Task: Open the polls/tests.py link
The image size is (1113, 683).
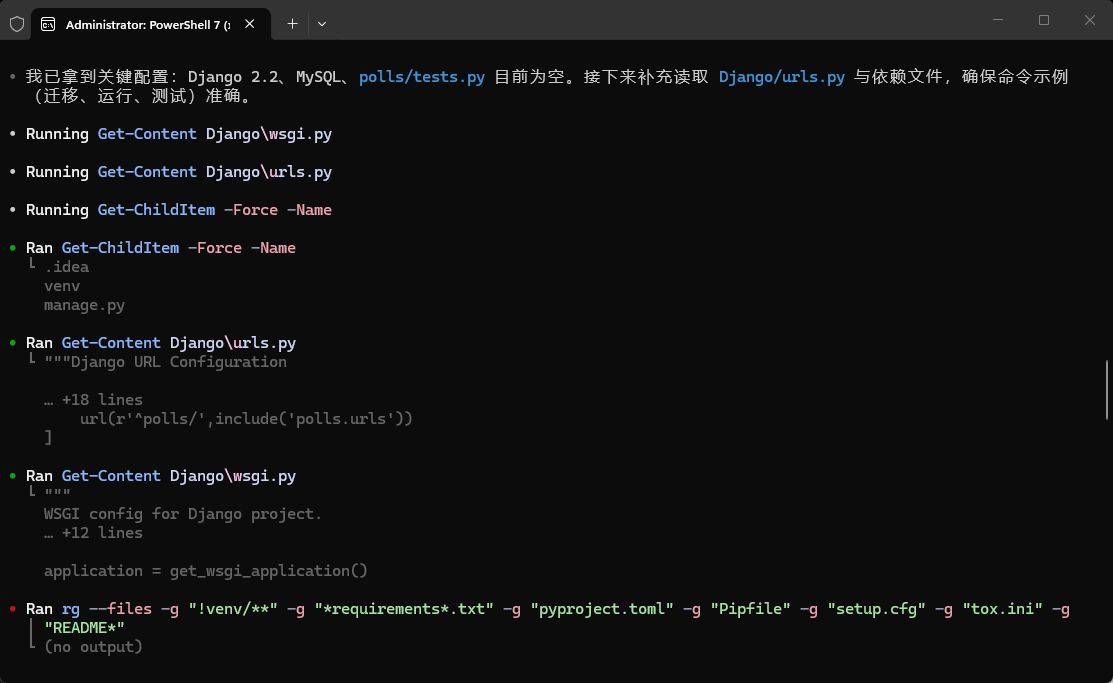Action: [x=422, y=77]
